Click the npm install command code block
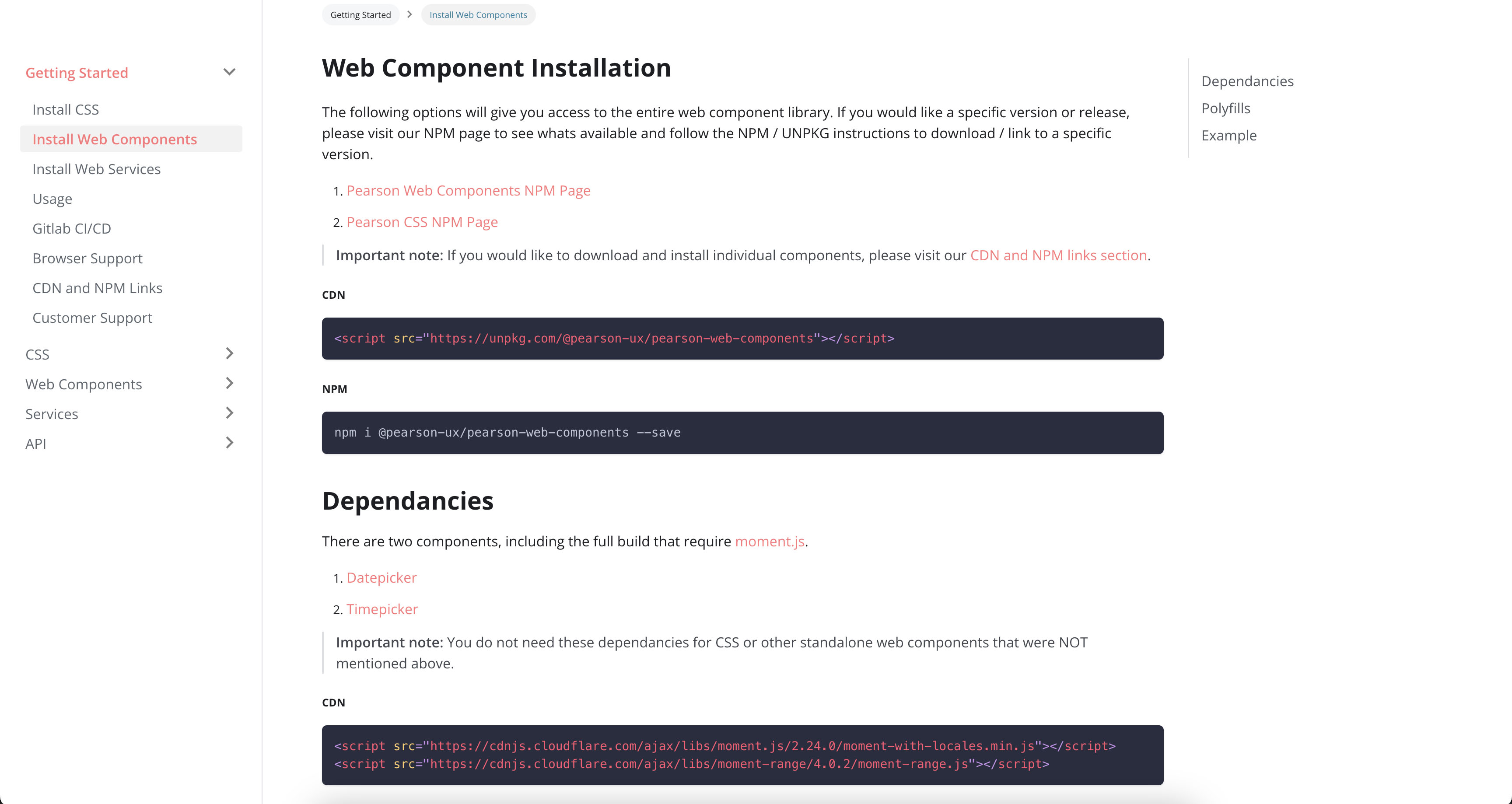 coord(742,433)
